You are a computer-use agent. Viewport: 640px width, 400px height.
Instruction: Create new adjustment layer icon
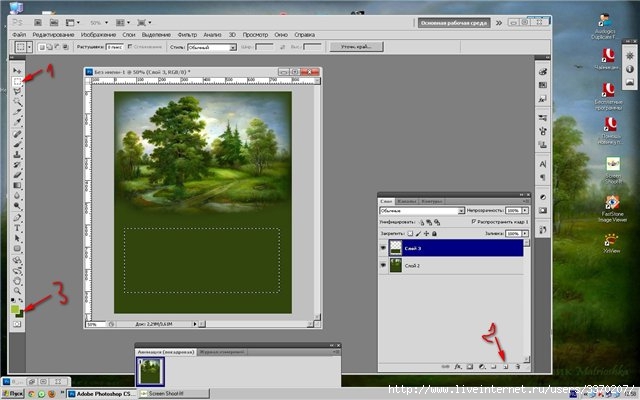(x=482, y=367)
